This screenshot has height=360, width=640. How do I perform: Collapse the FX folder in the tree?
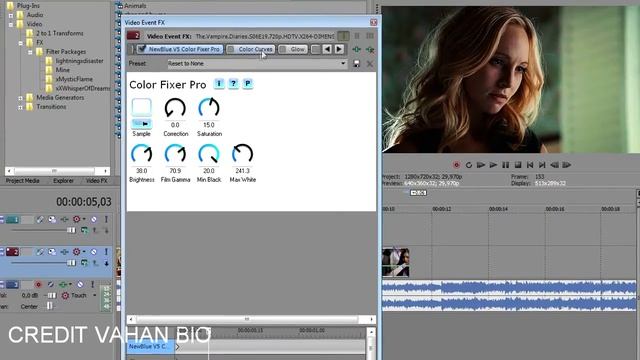[x=20, y=42]
